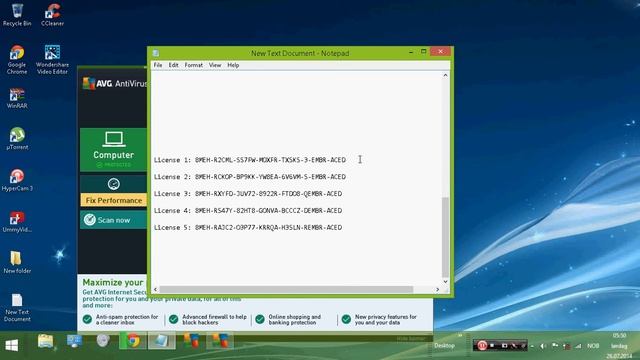Viewport: 640px width, 360px height.
Task: Open Windows Start button
Action: pyautogui.click(x=11, y=345)
